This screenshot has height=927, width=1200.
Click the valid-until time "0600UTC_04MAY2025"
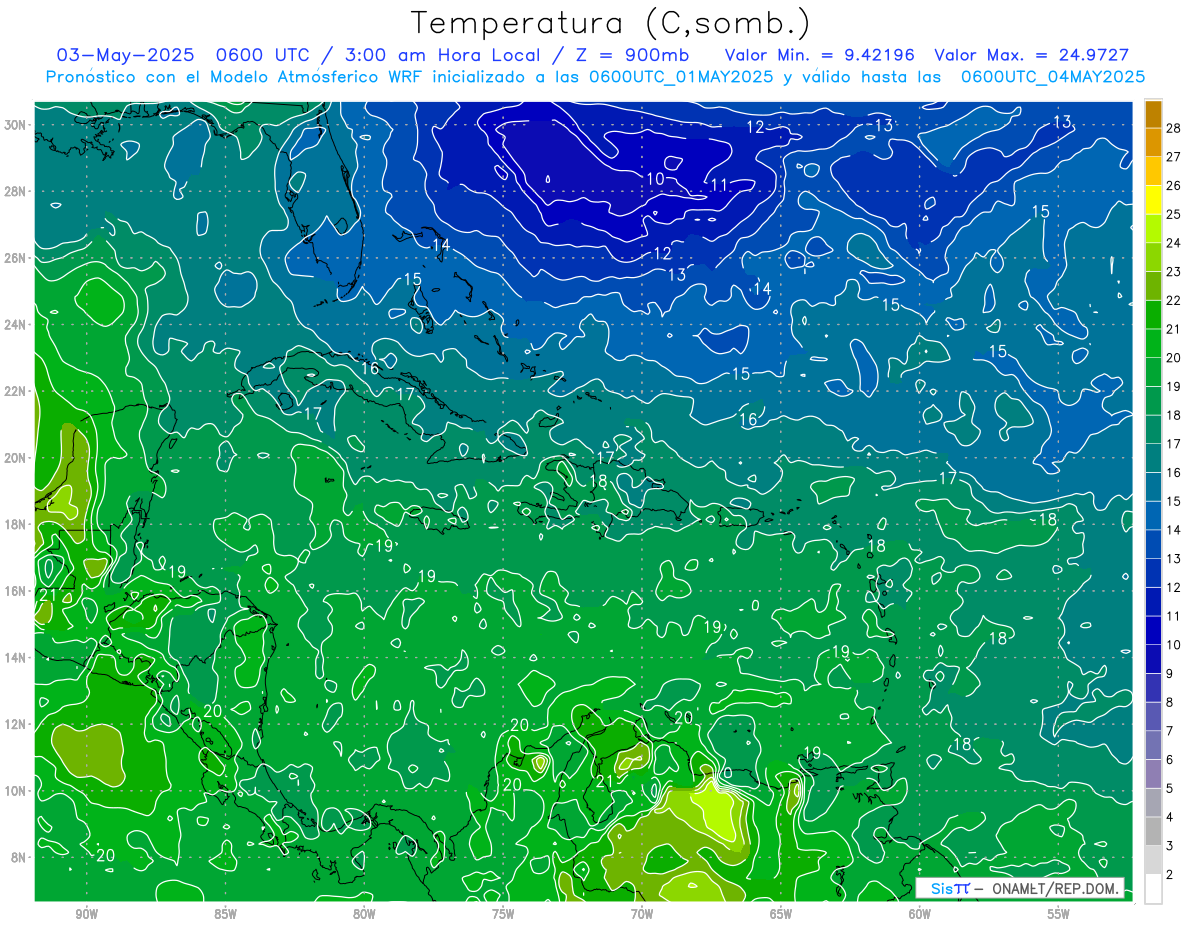[x=1053, y=77]
